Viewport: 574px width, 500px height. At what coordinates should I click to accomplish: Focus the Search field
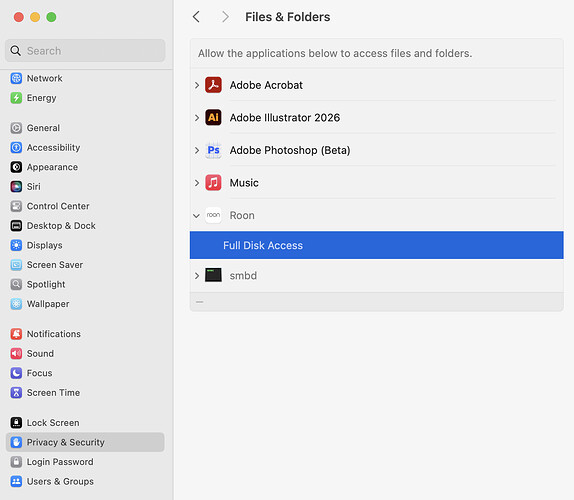[85, 51]
